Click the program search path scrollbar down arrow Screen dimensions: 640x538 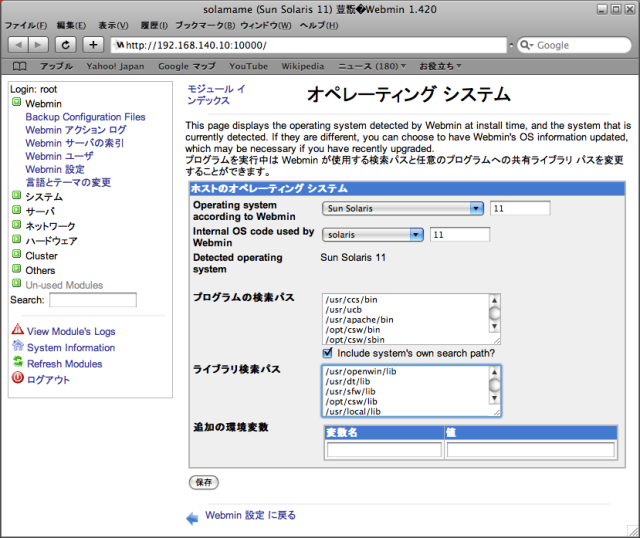(x=494, y=326)
